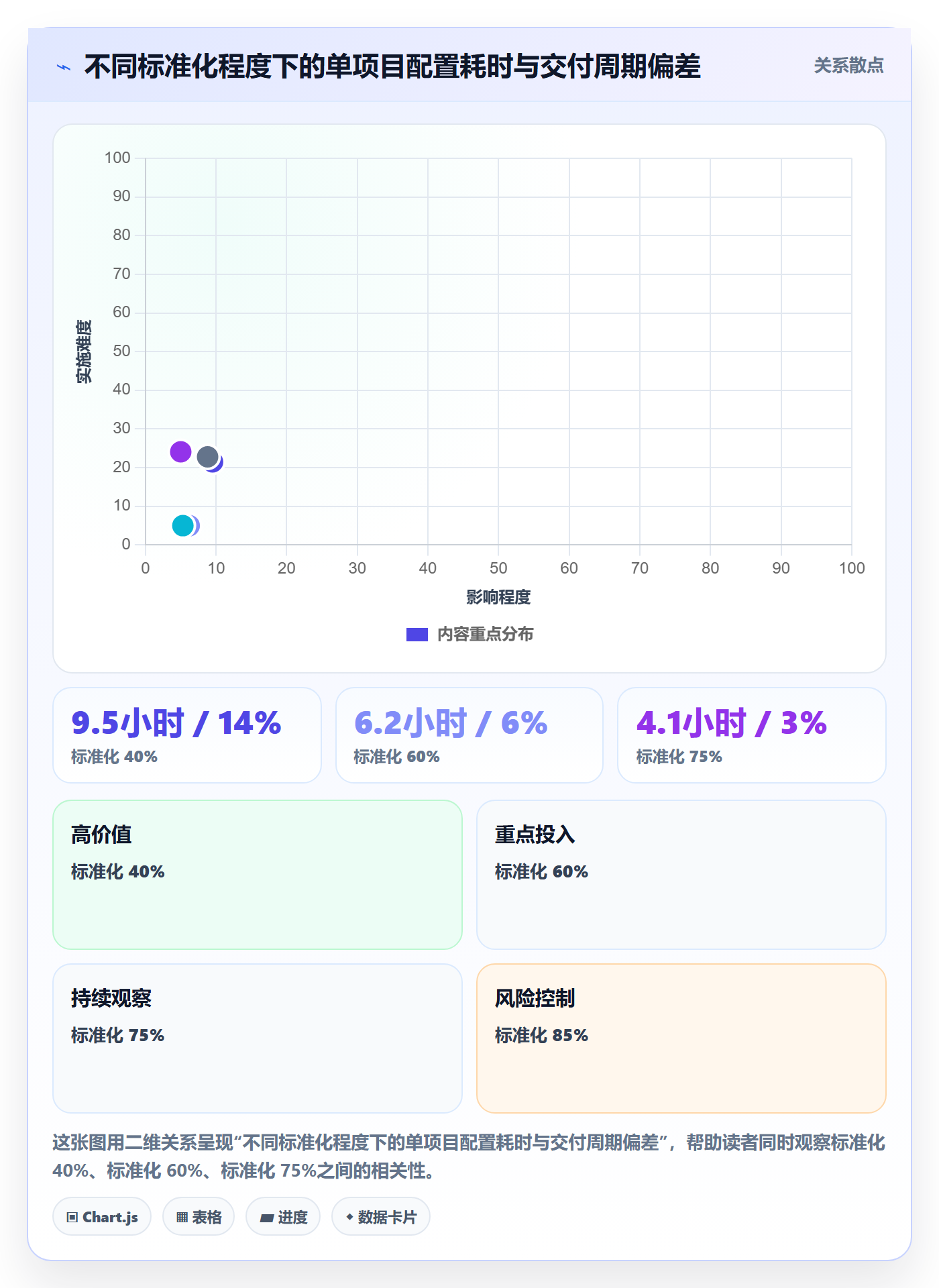This screenshot has height=1288, width=939.
Task: Select the 重点投入 quadrant card
Action: coord(681,875)
